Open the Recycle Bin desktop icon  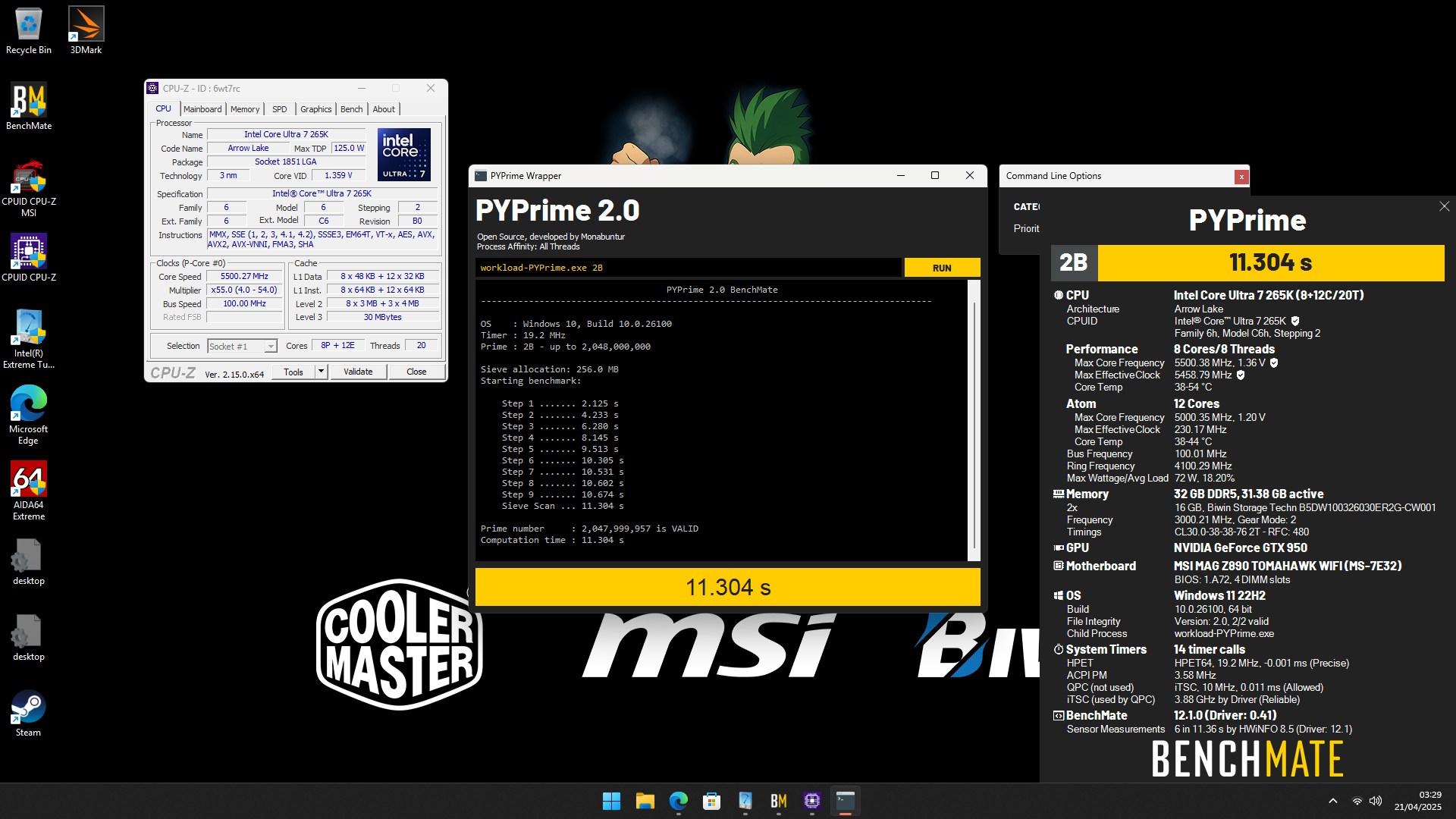pos(29,30)
